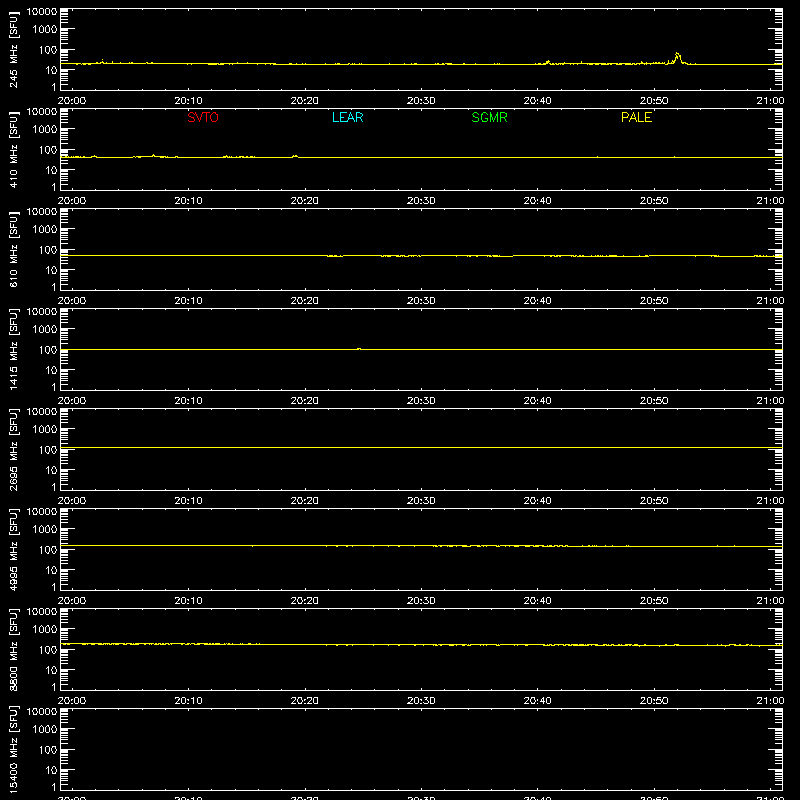Viewport: 800px width, 800px height.
Task: Click the 20:40 tick label under 4995 MHz plot
Action: click(537, 601)
